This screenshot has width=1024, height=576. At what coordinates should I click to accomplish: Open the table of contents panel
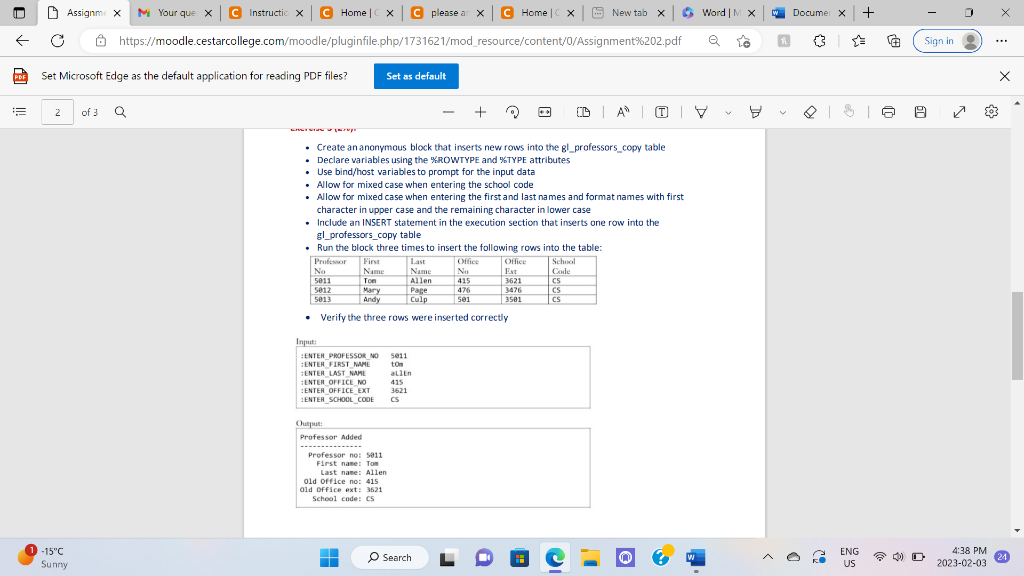[19, 111]
